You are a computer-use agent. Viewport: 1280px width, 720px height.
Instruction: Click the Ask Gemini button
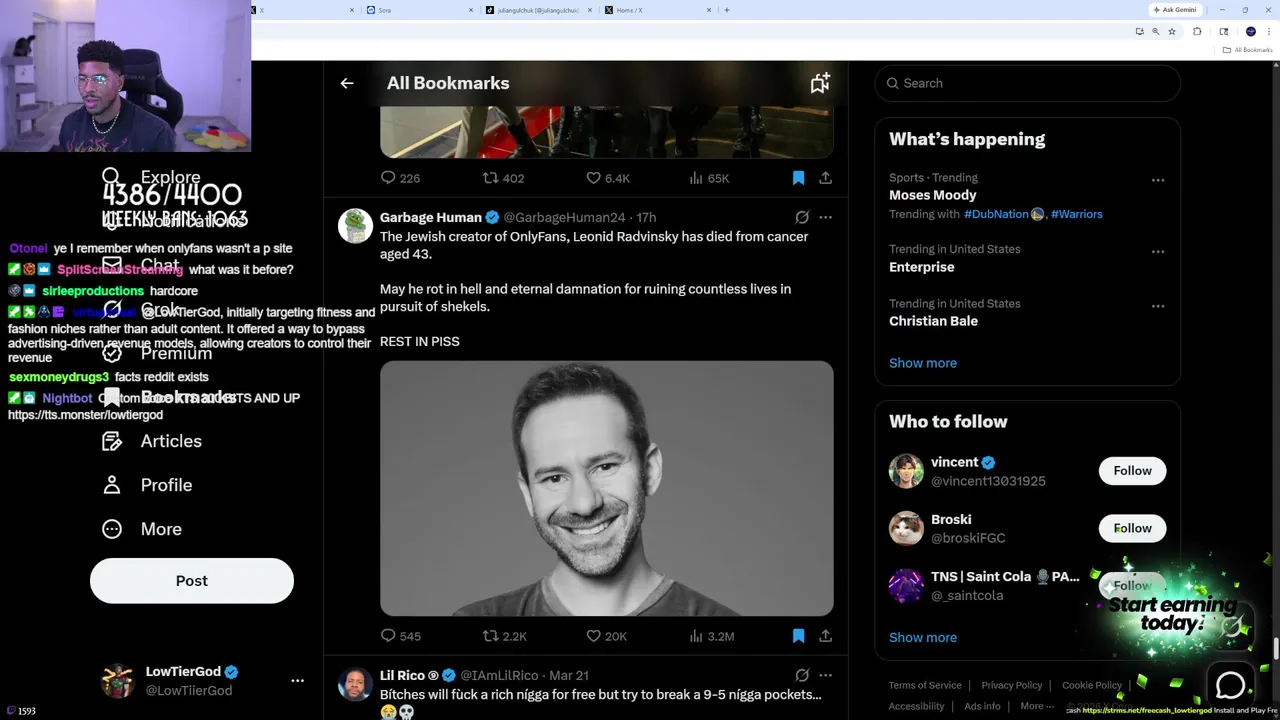[x=1175, y=10]
